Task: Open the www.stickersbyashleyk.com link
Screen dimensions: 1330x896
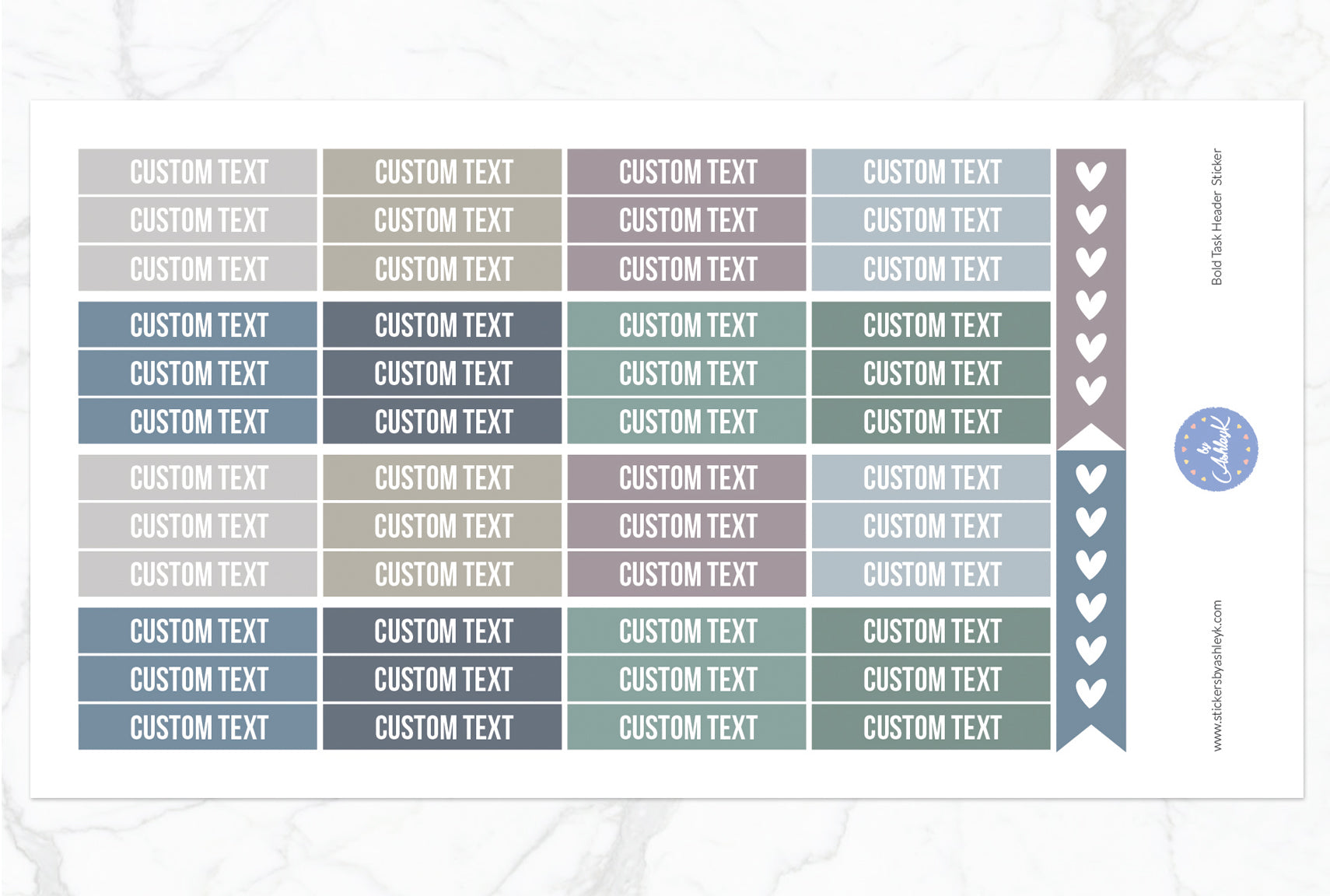Action: coord(1217,675)
